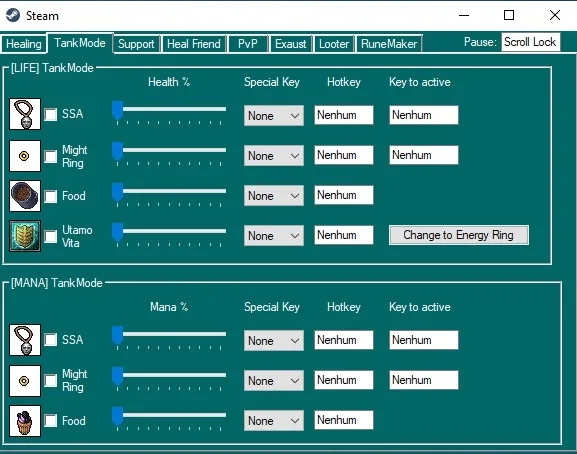Image resolution: width=577 pixels, height=454 pixels.
Task: Enable the SSA checkbox in MANA TankMode
Action: [51, 340]
